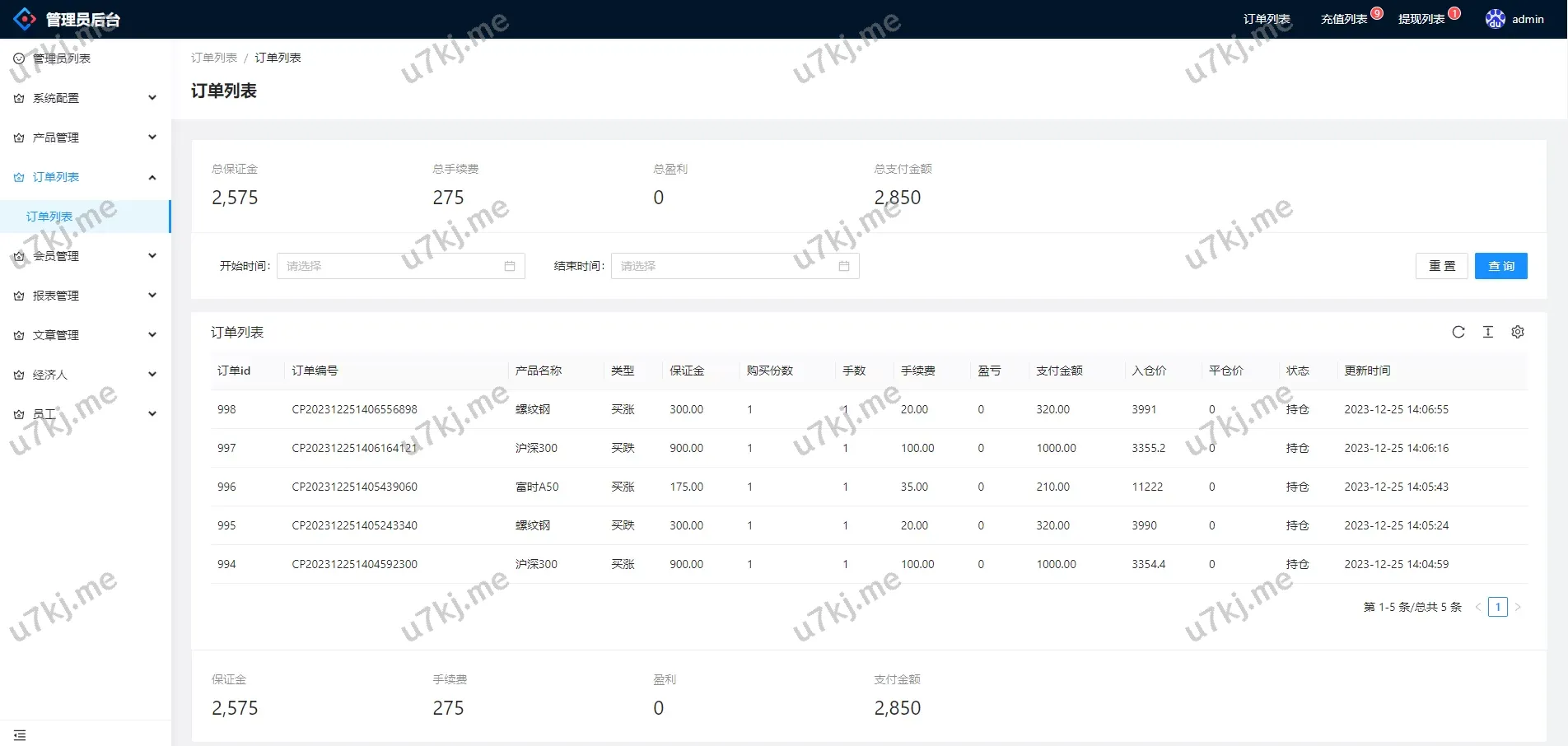Image resolution: width=1568 pixels, height=746 pixels.
Task: Expand the 系统配置 sidebar menu
Action: tap(85, 98)
